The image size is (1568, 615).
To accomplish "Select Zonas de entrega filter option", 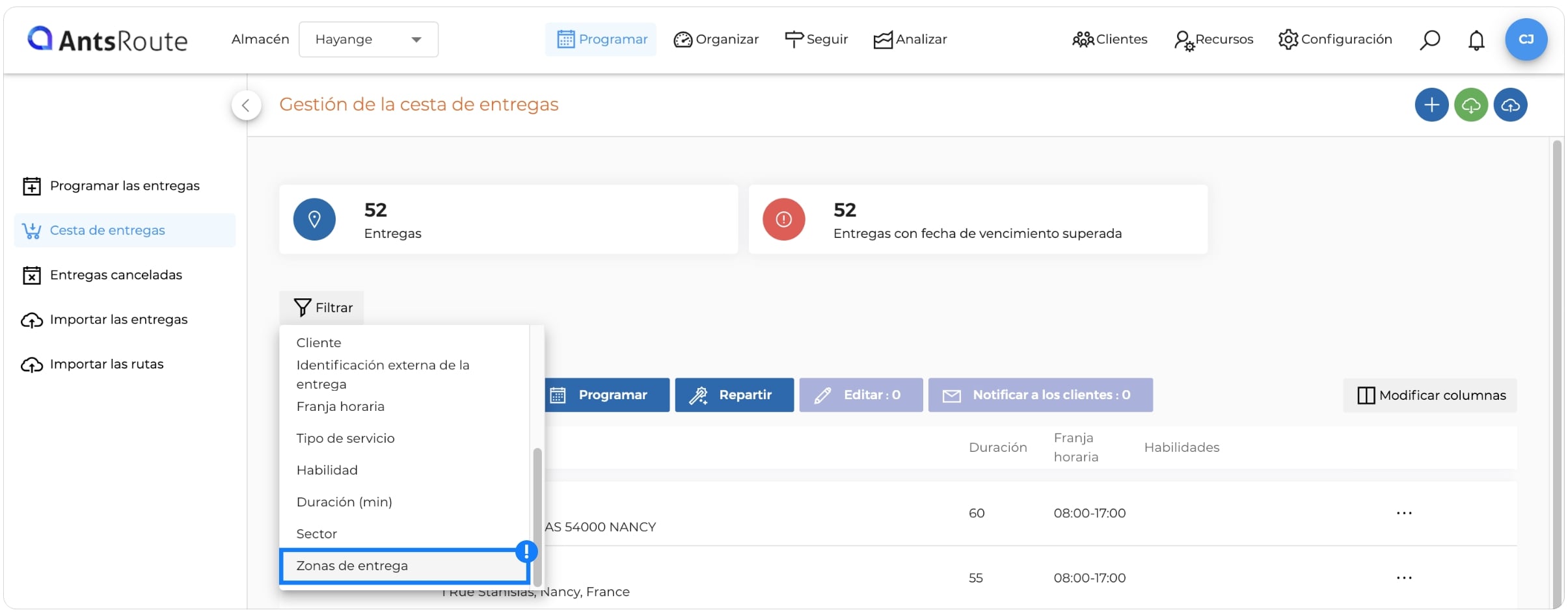I will [x=404, y=566].
